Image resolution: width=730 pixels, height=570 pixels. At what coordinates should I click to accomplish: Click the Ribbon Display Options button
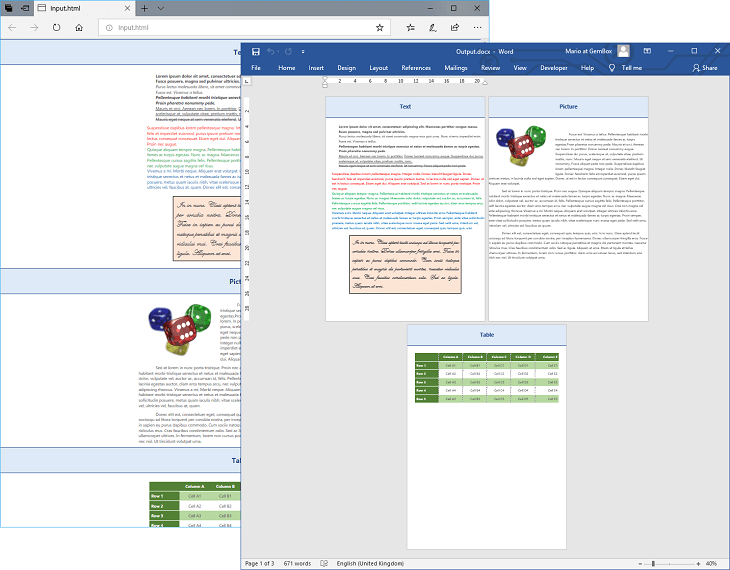(647, 51)
